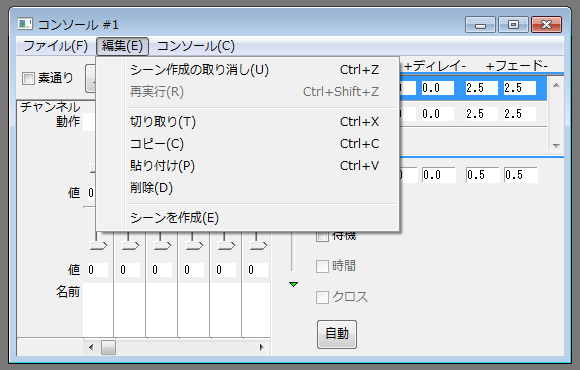Image resolution: width=580 pixels, height=370 pixels.
Task: Enable the 時間 checkbox
Action: 322,266
